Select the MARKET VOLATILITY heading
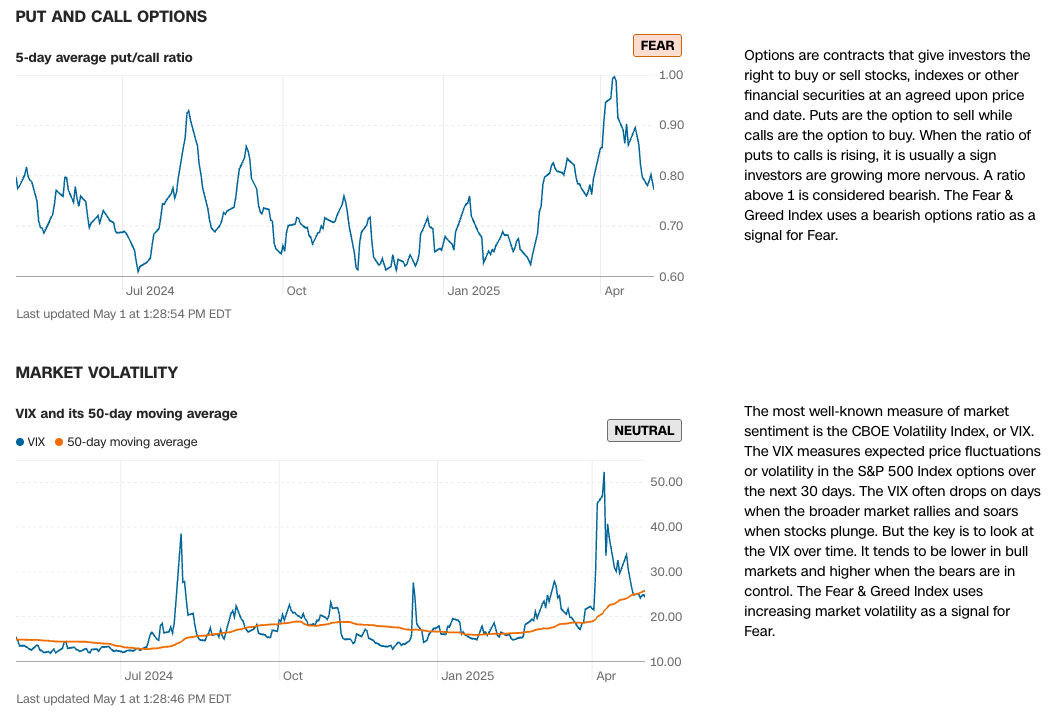The width and height of the screenshot is (1049, 719). point(97,373)
